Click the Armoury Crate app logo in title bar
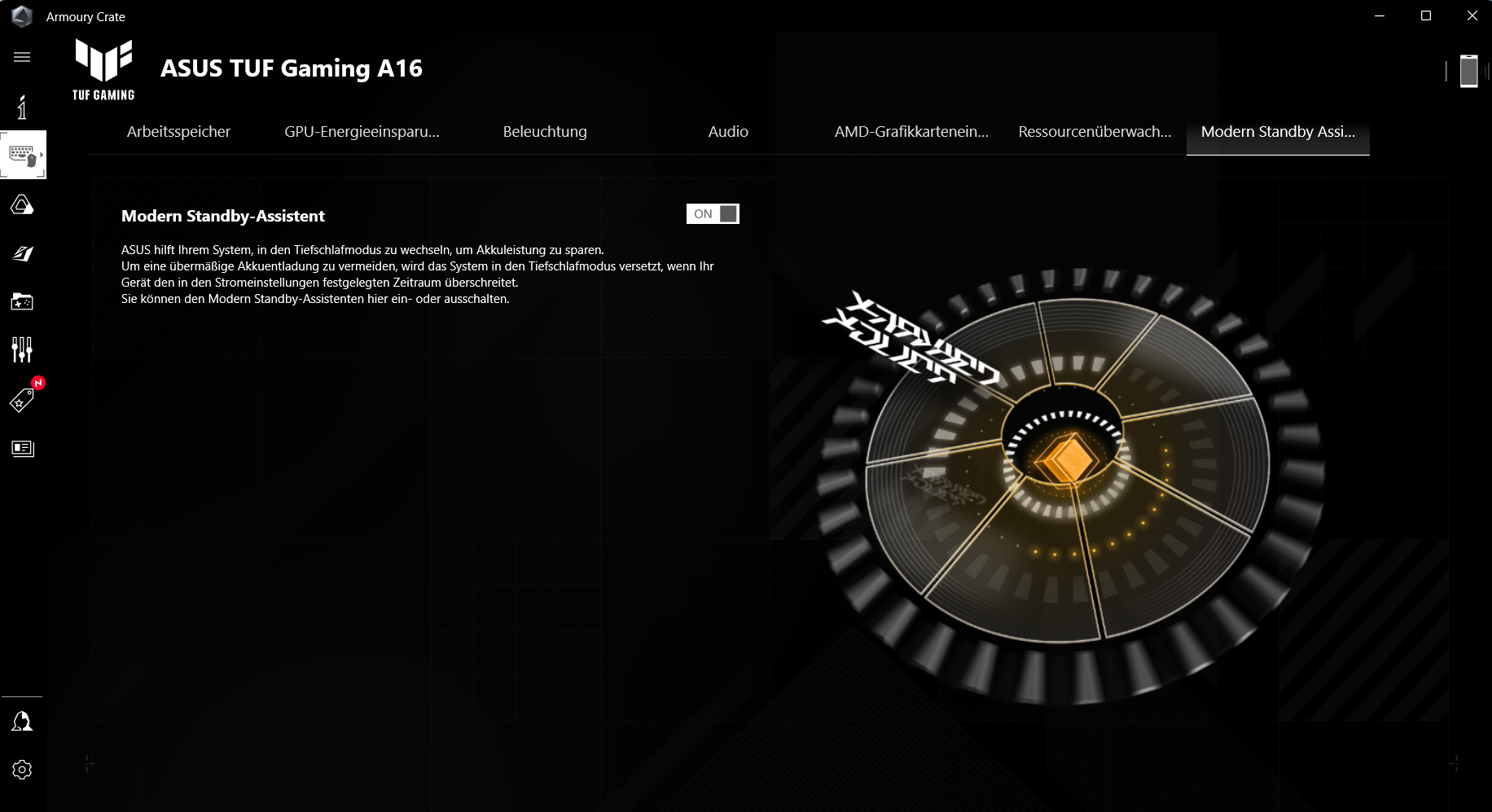 point(22,16)
